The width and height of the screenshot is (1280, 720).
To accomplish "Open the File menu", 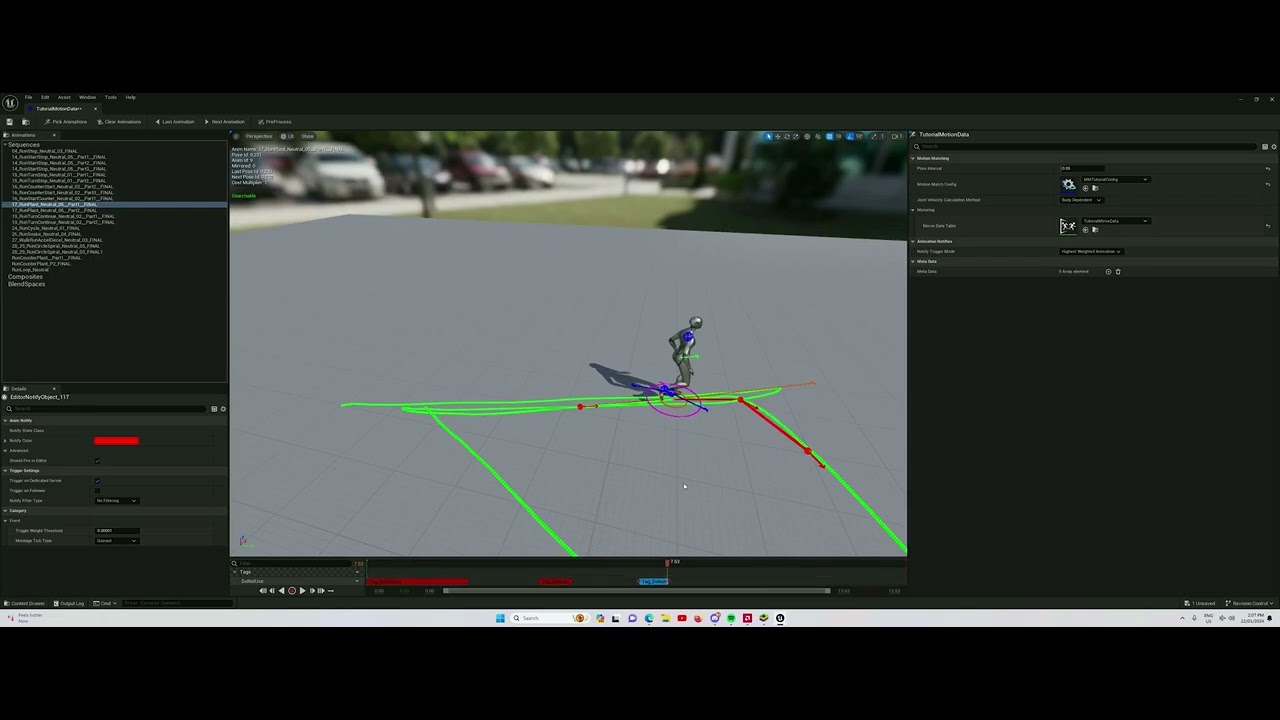I will 28,97.
